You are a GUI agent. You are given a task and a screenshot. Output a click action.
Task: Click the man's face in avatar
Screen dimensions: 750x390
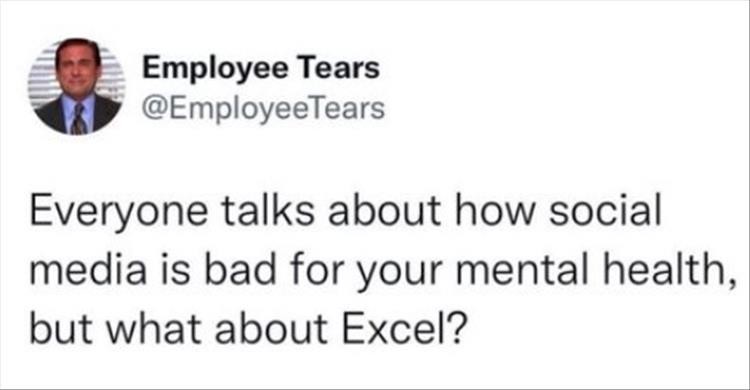point(77,69)
